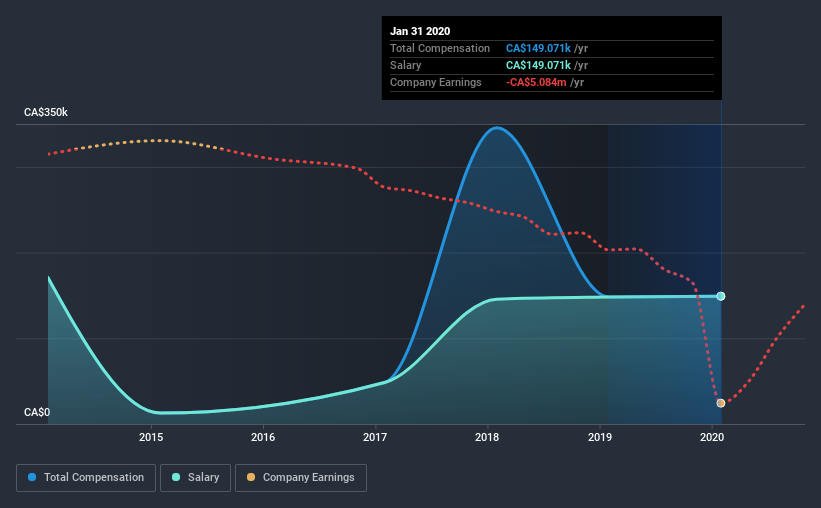Screen dimensions: 821x508
Task: Click the Company Earnings label in the tooltip
Action: [435, 82]
